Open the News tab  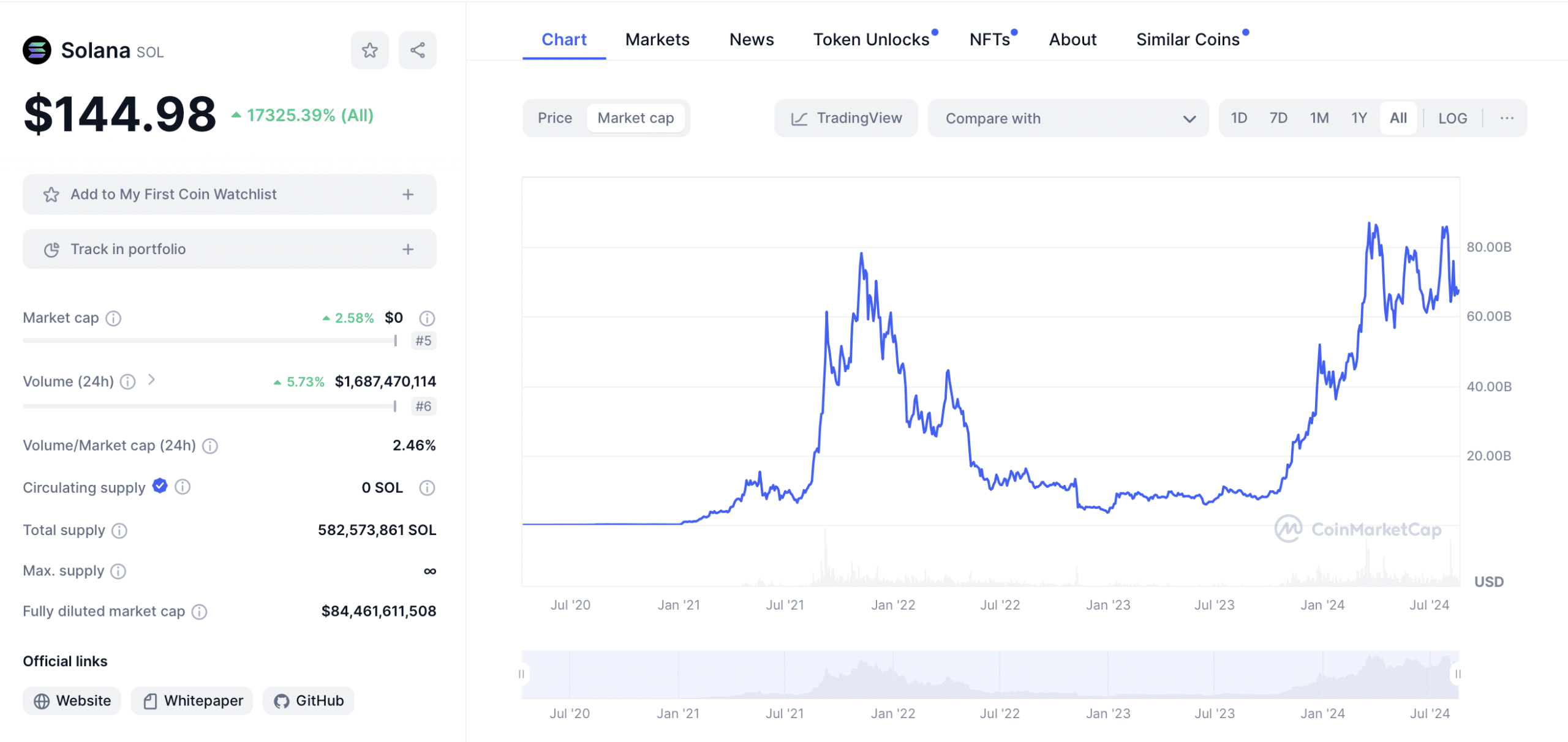click(752, 40)
